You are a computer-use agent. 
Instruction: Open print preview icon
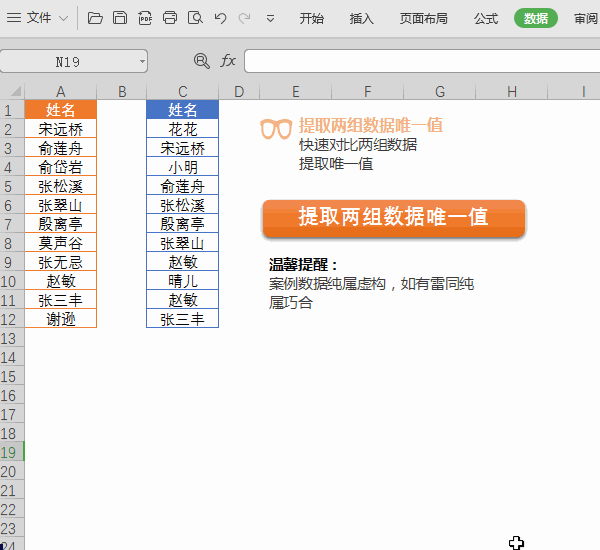coord(195,18)
